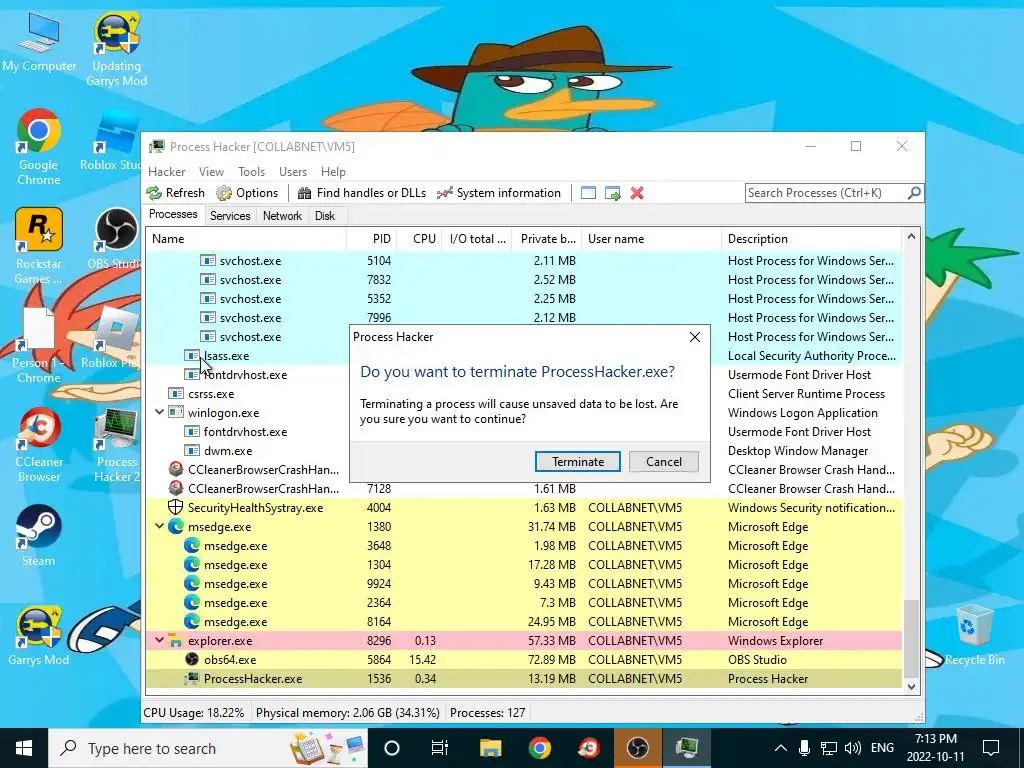Click the scroll down arrow of process list
Screen dimensions: 1024x768
point(912,686)
